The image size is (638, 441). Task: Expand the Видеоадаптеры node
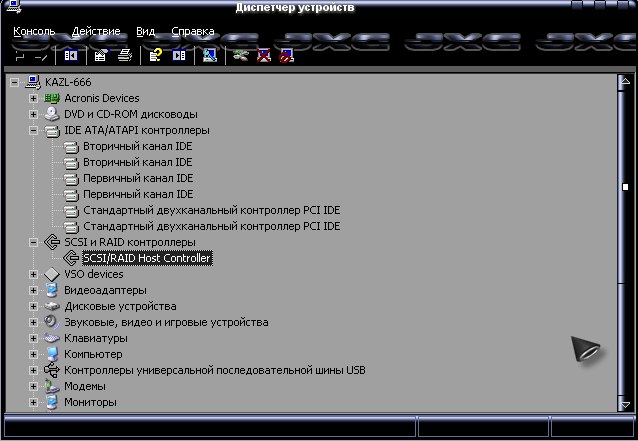tap(33, 290)
